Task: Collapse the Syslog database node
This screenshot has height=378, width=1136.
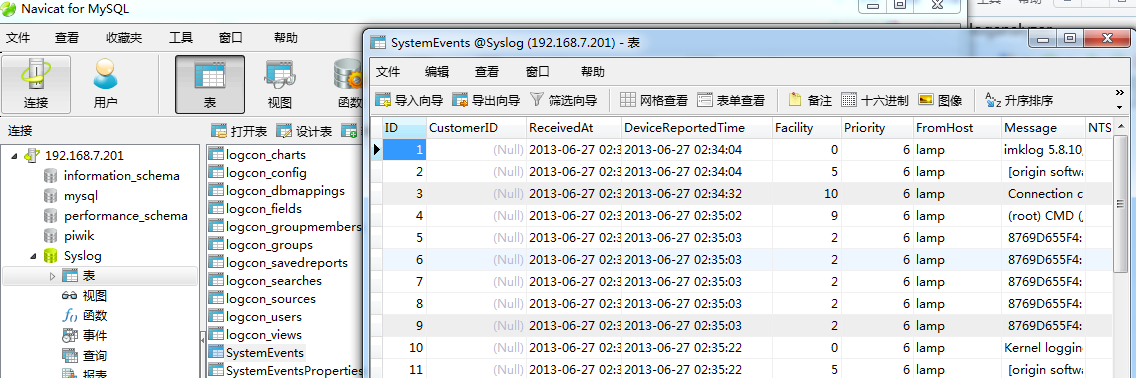Action: [34, 256]
